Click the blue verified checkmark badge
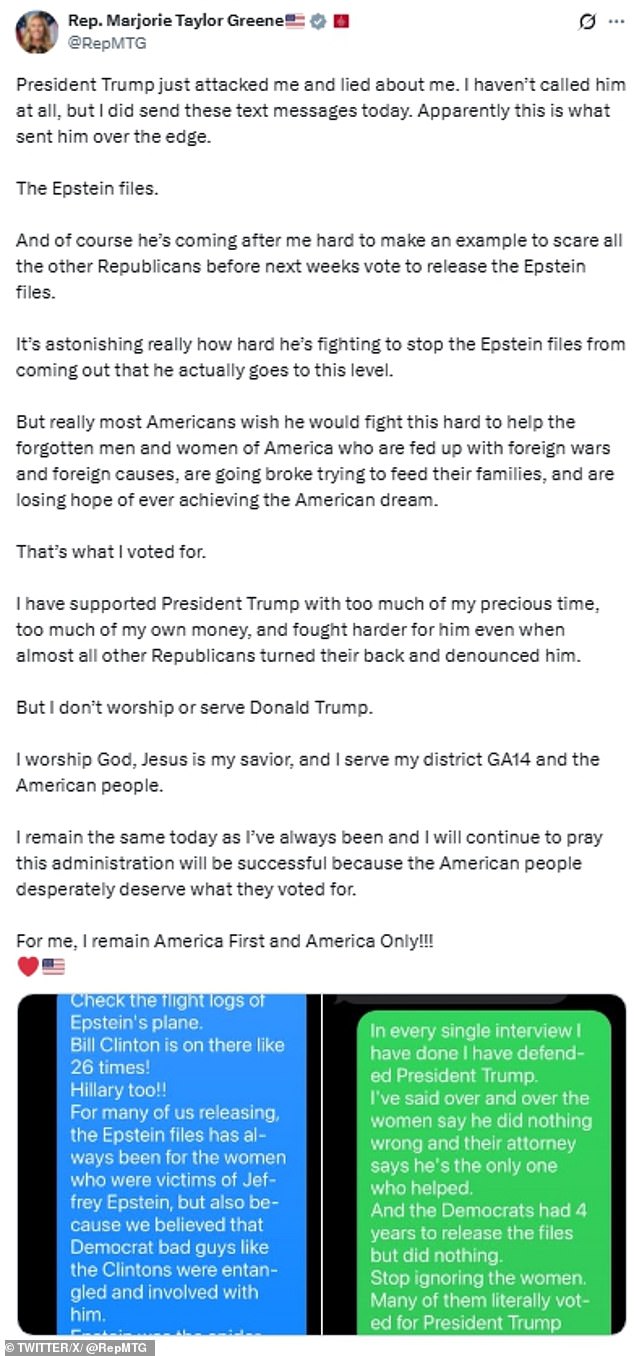The width and height of the screenshot is (634, 1356). [x=319, y=22]
